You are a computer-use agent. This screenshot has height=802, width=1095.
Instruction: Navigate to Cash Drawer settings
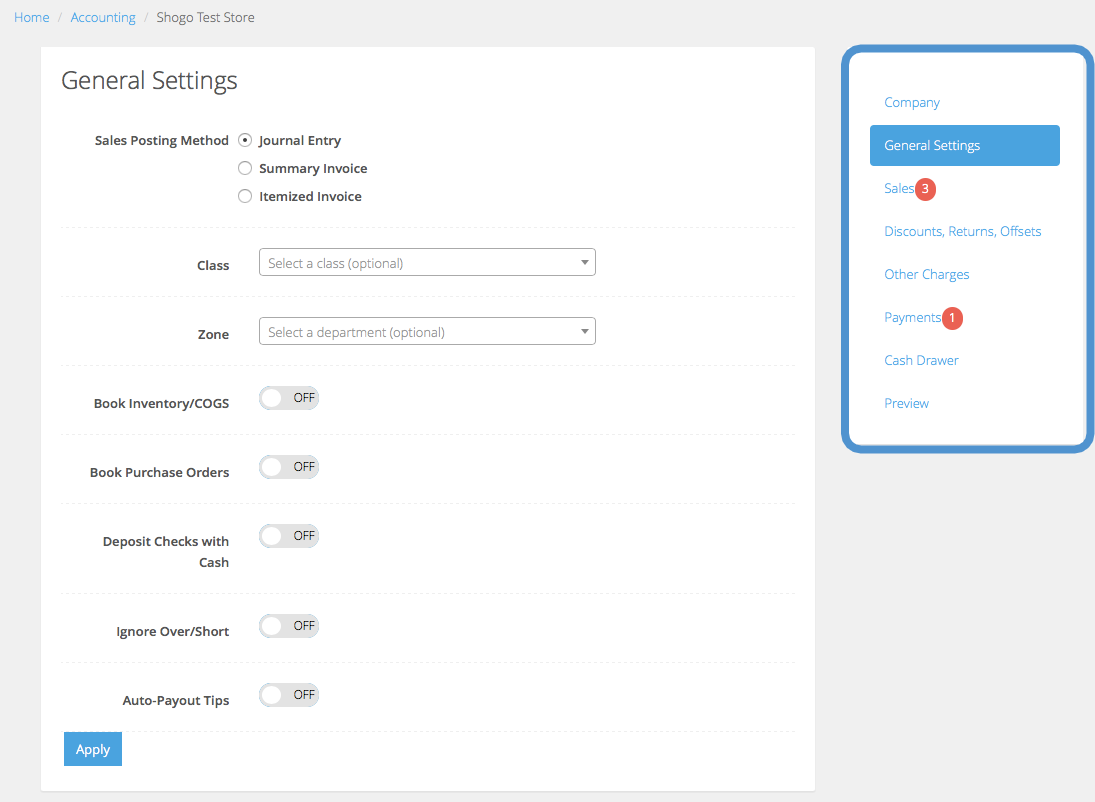pos(921,361)
